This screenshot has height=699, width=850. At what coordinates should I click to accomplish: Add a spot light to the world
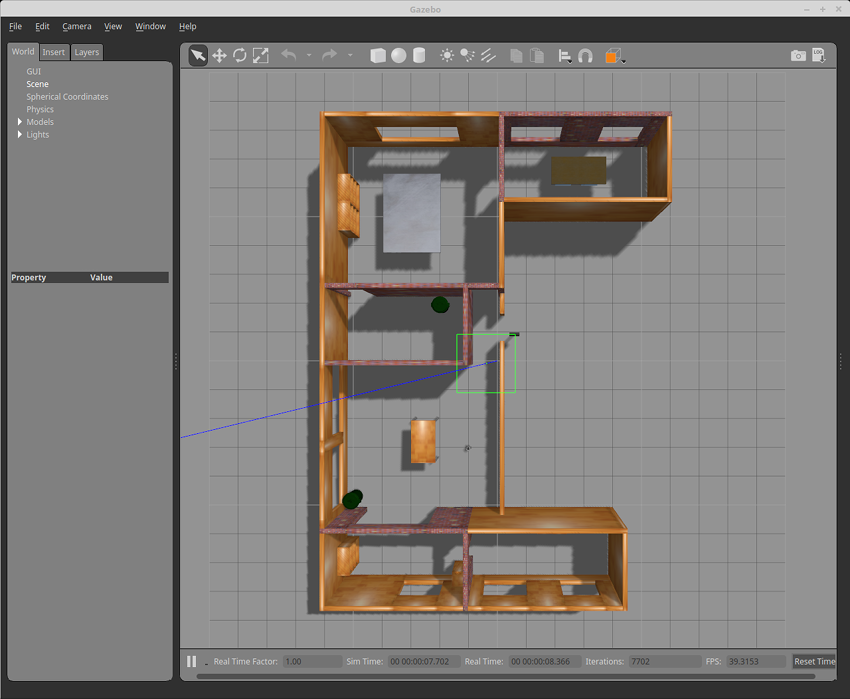click(x=467, y=55)
